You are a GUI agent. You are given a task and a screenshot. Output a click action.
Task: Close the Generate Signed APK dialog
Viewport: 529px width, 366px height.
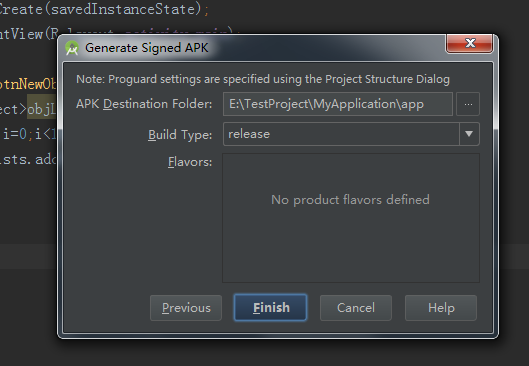point(469,44)
